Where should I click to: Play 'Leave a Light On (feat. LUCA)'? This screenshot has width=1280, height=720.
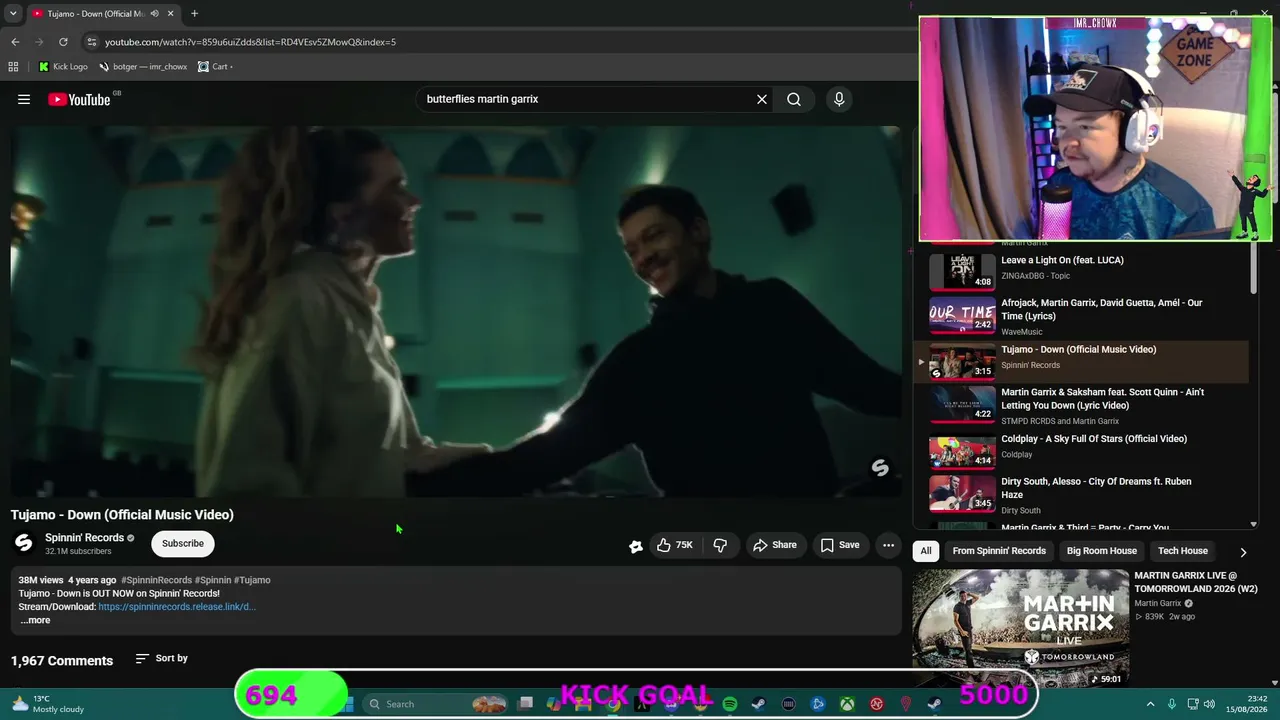(1062, 260)
